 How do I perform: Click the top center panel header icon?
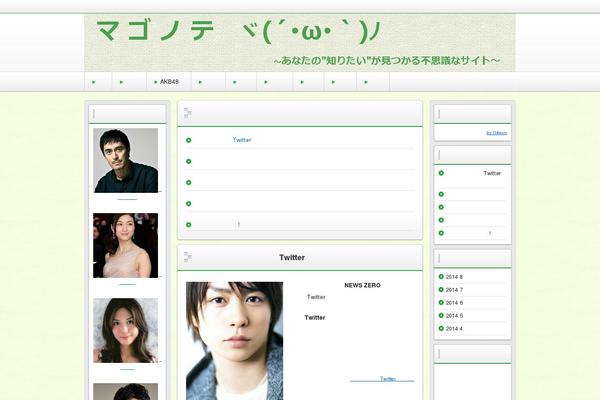pos(188,113)
